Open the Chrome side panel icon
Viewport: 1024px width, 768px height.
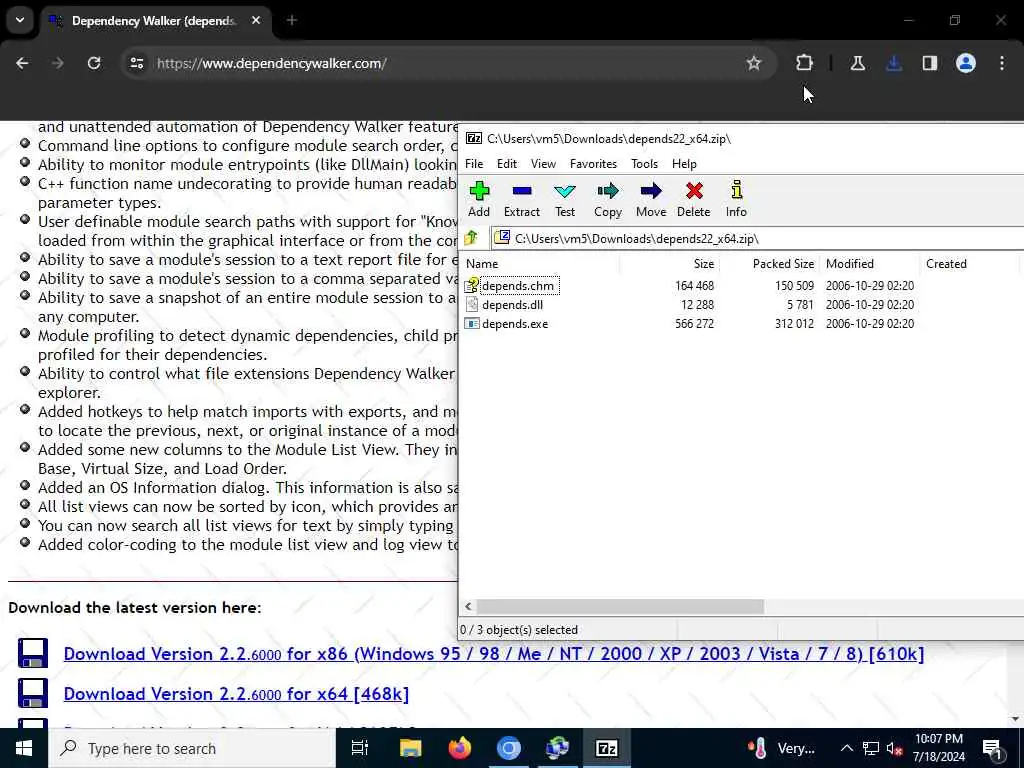(x=929, y=63)
